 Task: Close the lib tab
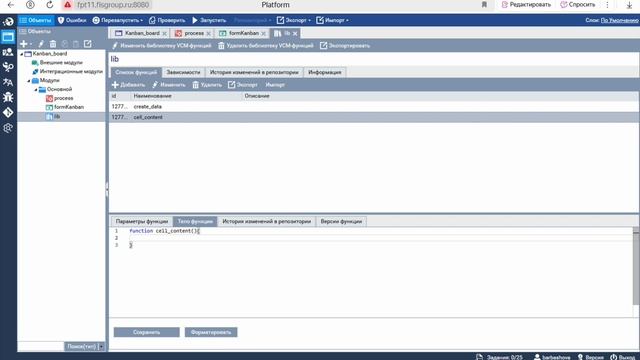tap(295, 33)
